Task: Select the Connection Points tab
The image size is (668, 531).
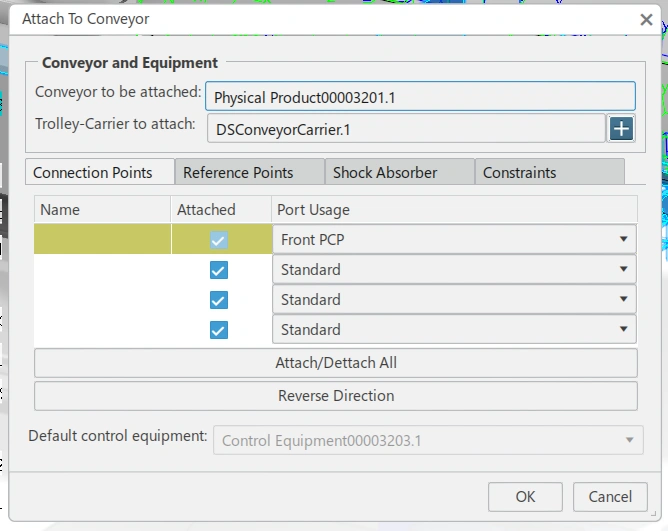Action: click(99, 172)
